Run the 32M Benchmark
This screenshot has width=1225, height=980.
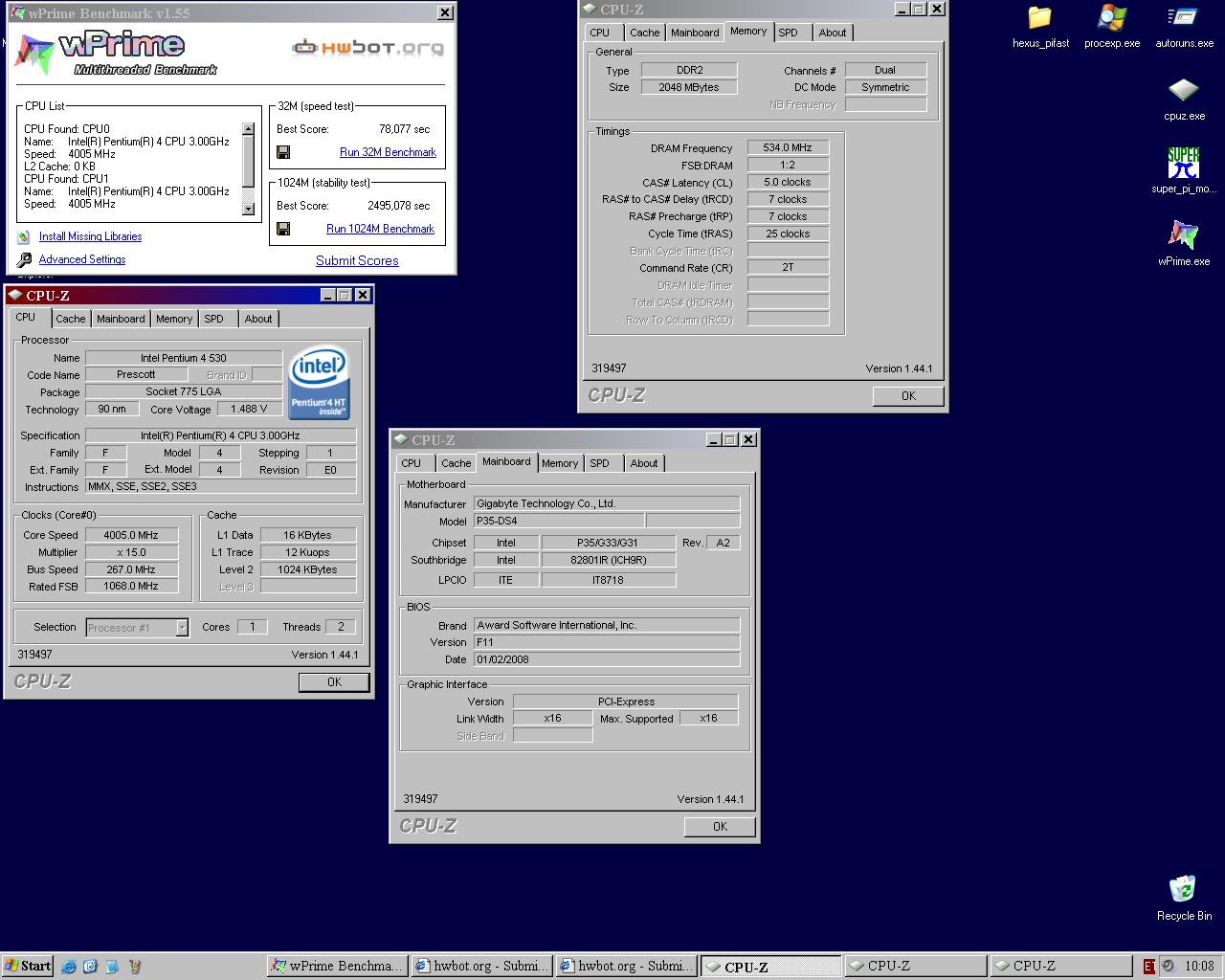[x=388, y=152]
